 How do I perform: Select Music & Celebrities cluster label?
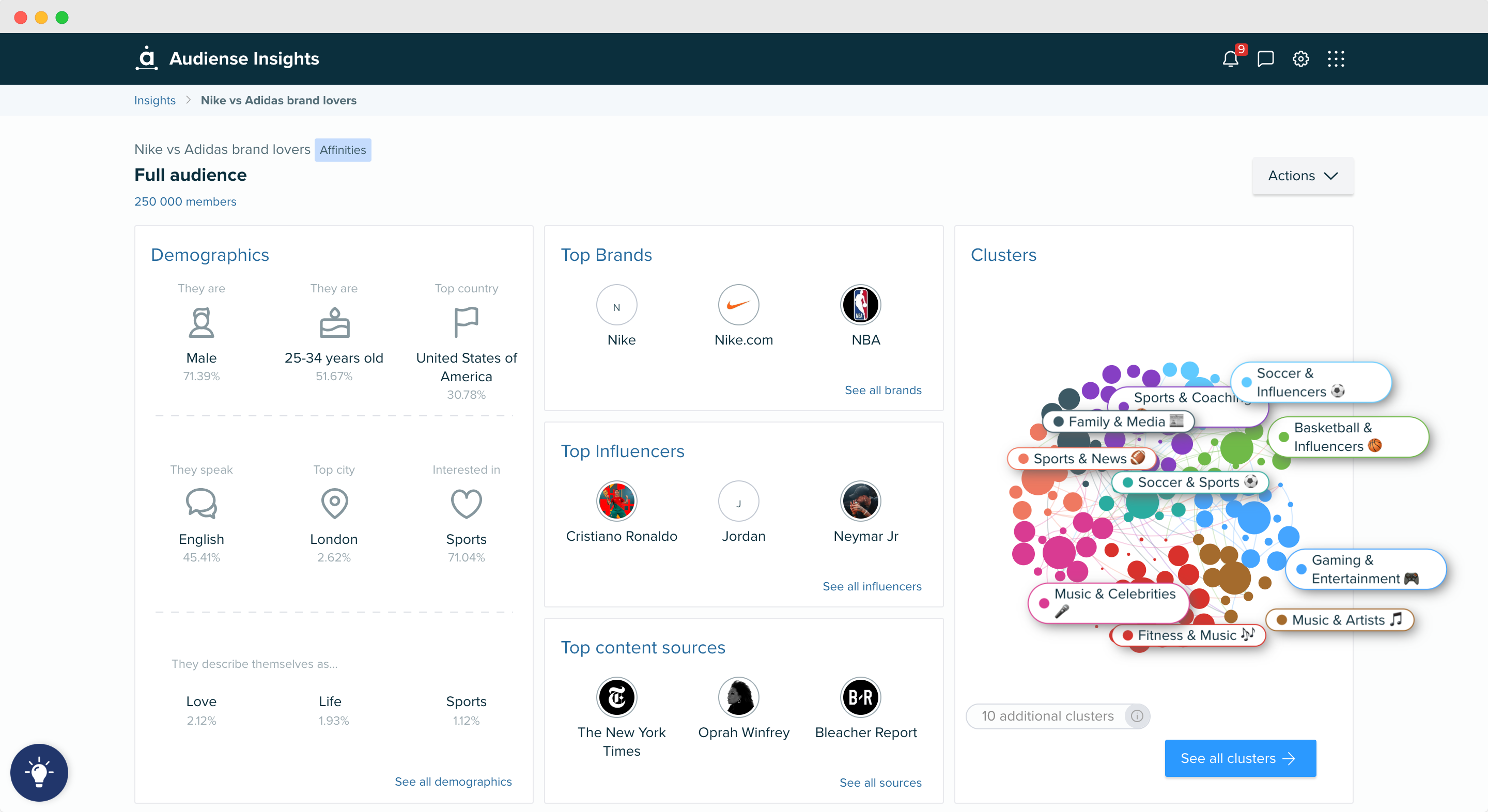tap(1108, 603)
